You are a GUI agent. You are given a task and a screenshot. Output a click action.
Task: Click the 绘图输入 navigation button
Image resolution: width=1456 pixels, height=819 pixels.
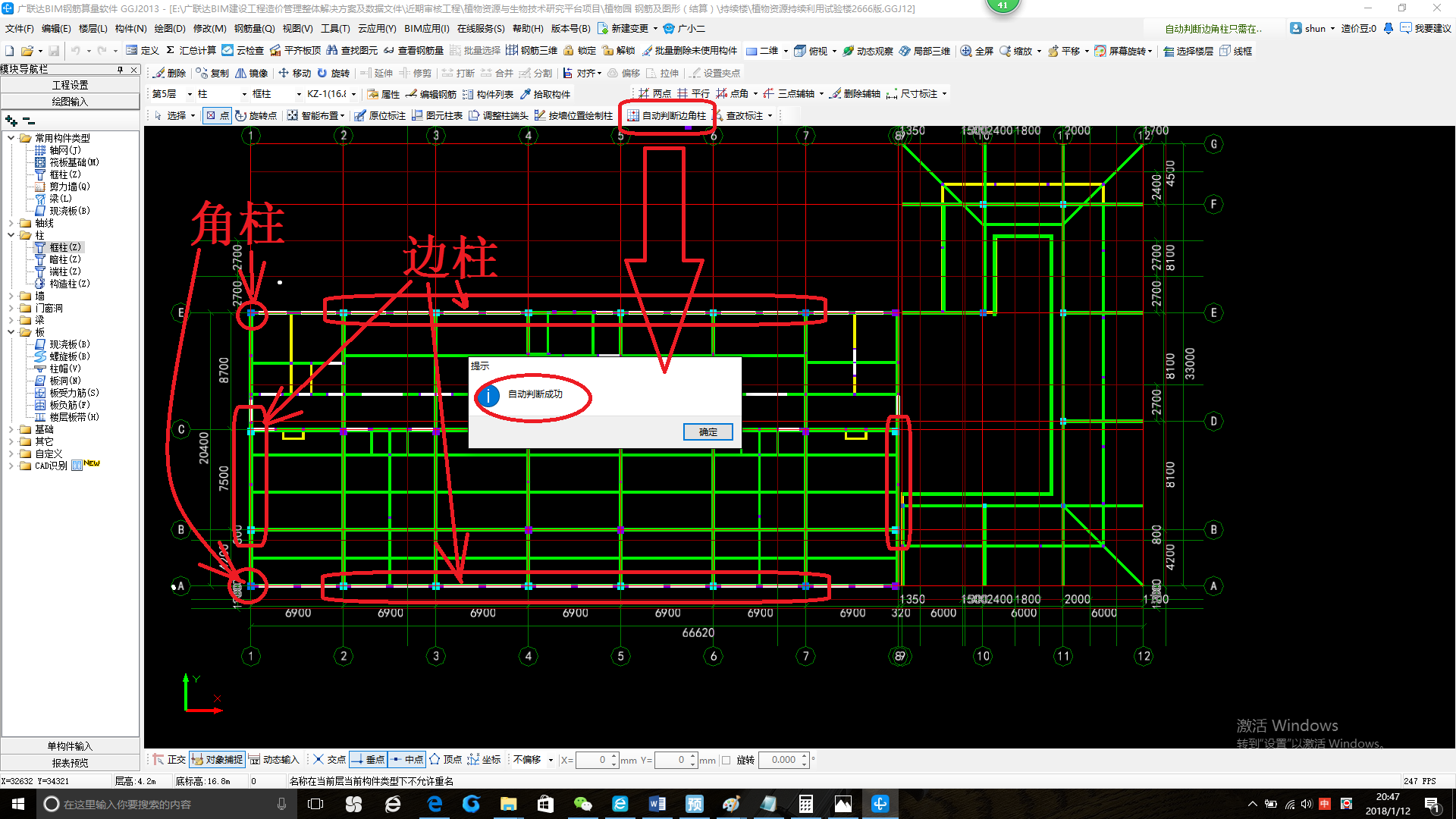70,102
